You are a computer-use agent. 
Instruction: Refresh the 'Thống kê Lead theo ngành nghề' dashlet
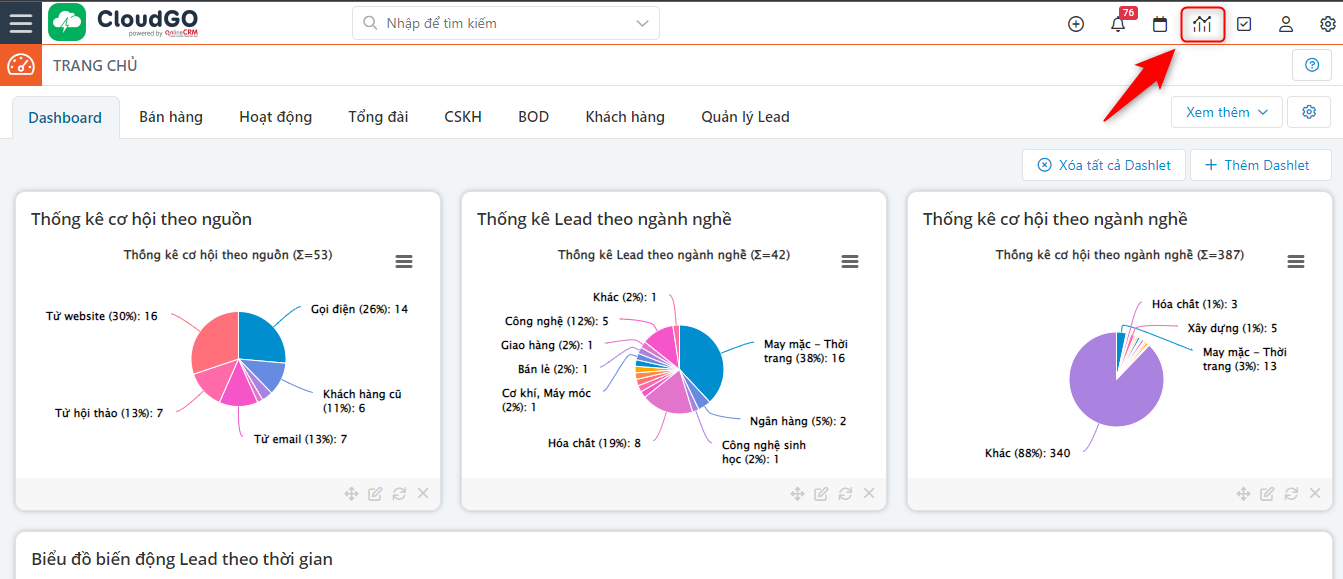click(845, 493)
